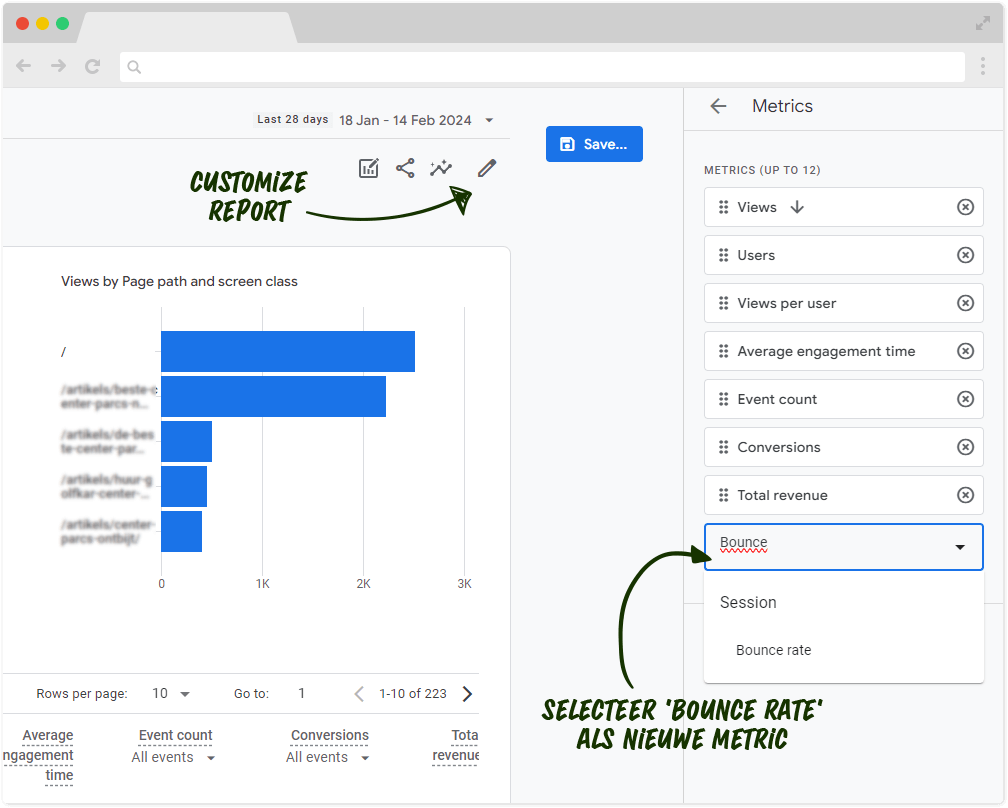Click the browser address bar
Image resolution: width=1008 pixels, height=808 pixels.
click(x=542, y=67)
